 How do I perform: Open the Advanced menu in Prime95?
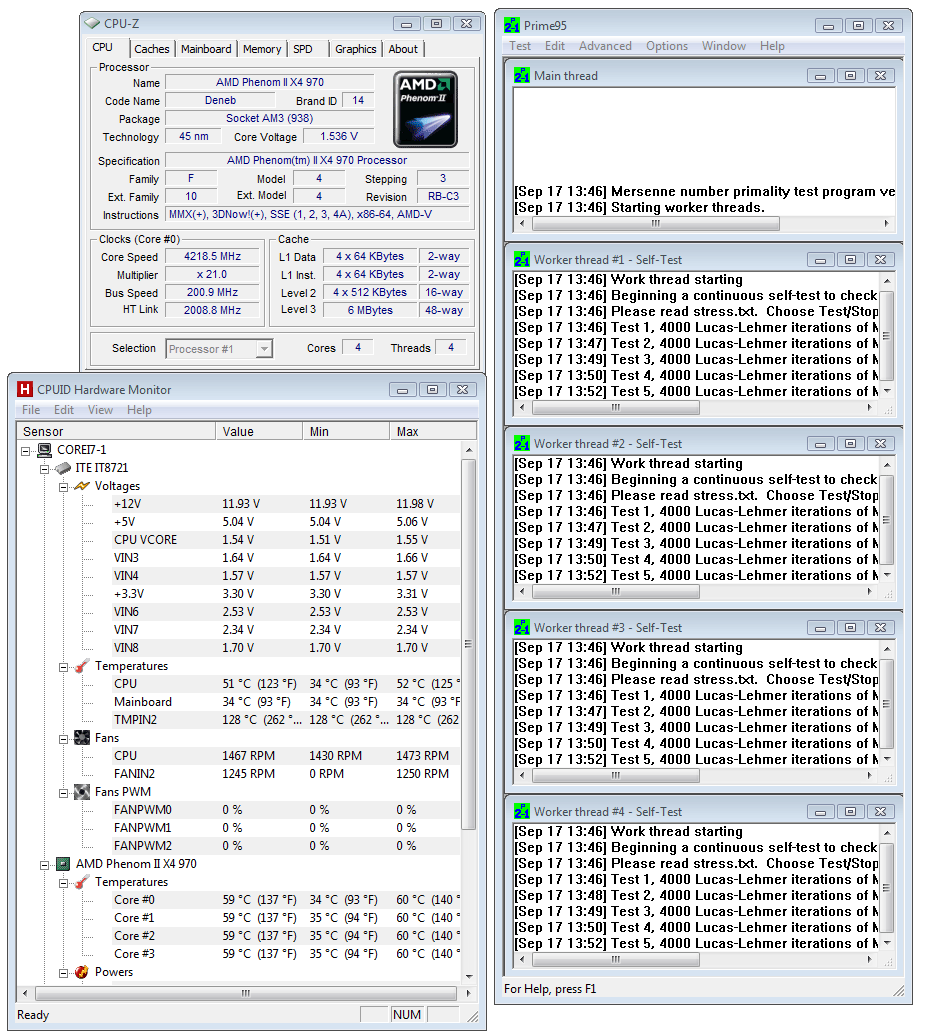[605, 46]
